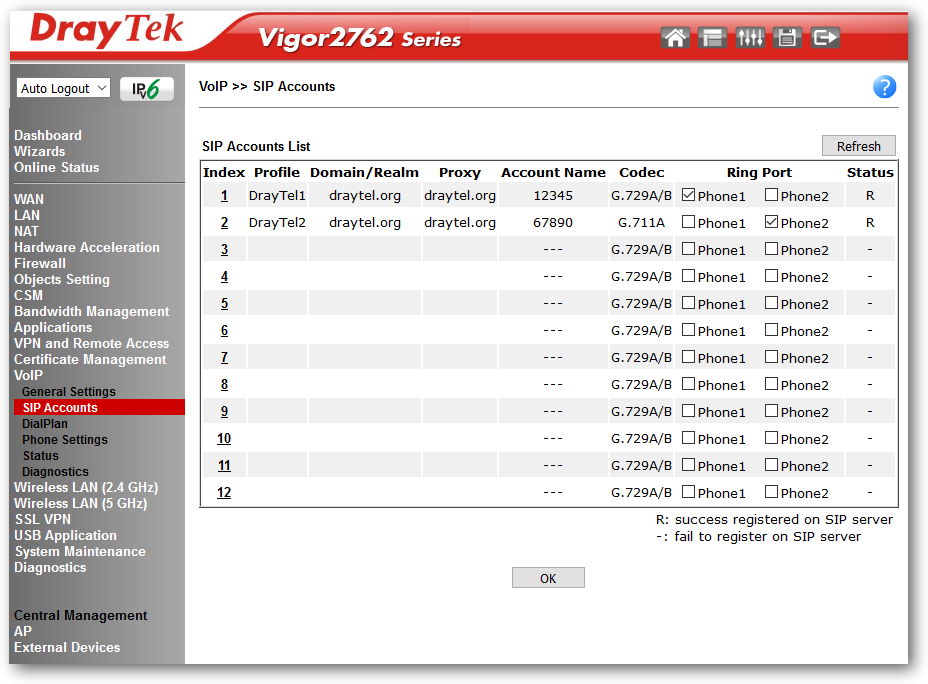Image resolution: width=928 pixels, height=684 pixels.
Task: Open the blue help question mark icon
Action: [x=884, y=87]
